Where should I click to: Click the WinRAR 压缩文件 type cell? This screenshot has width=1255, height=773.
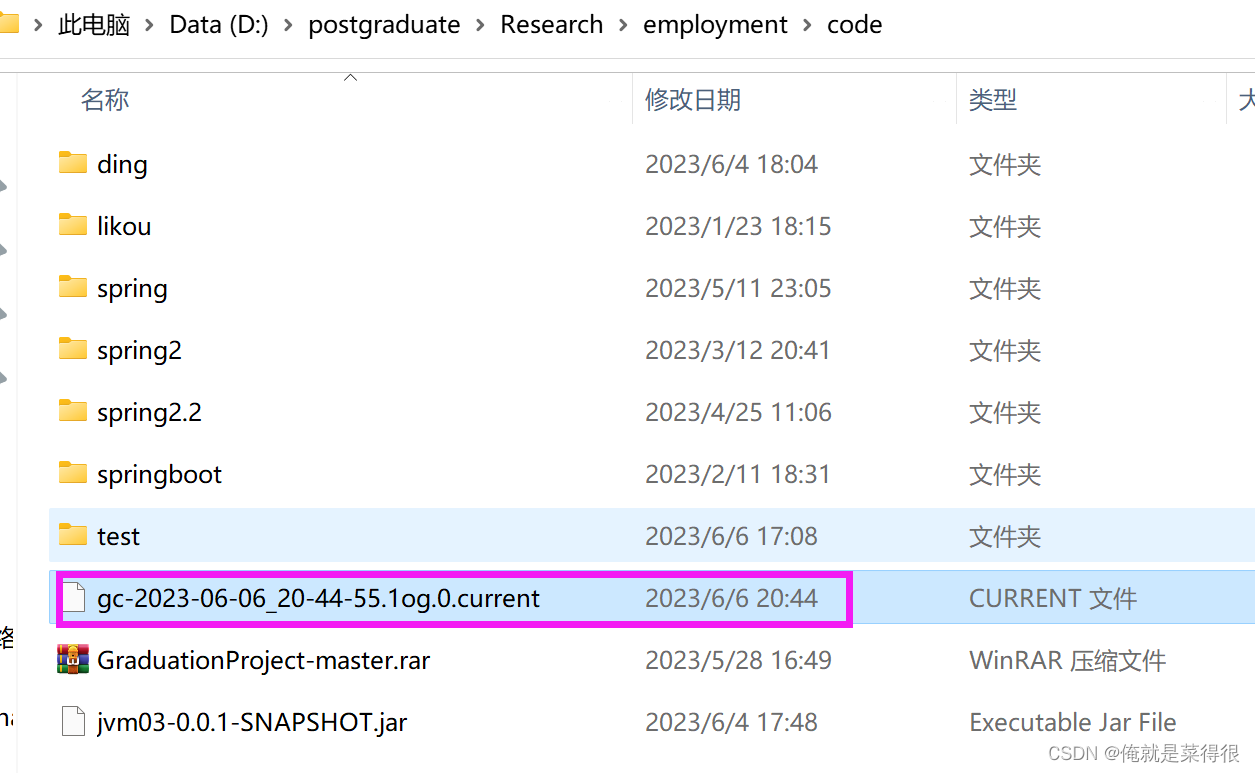point(1067,660)
